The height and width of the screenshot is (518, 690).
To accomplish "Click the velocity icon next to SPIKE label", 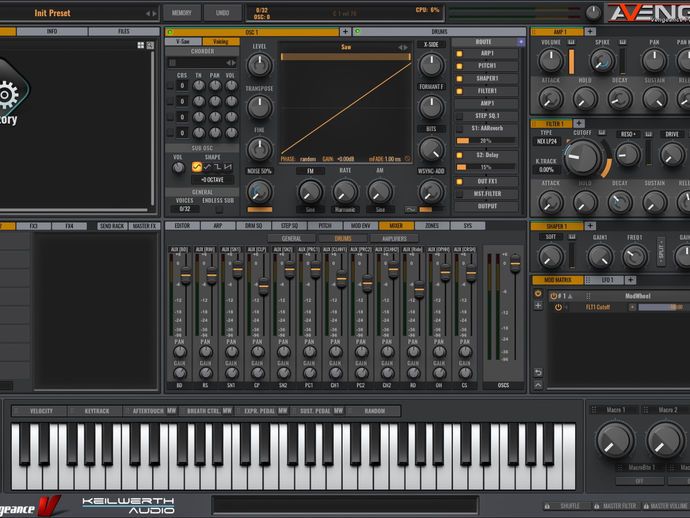I will pyautogui.click(x=623, y=42).
